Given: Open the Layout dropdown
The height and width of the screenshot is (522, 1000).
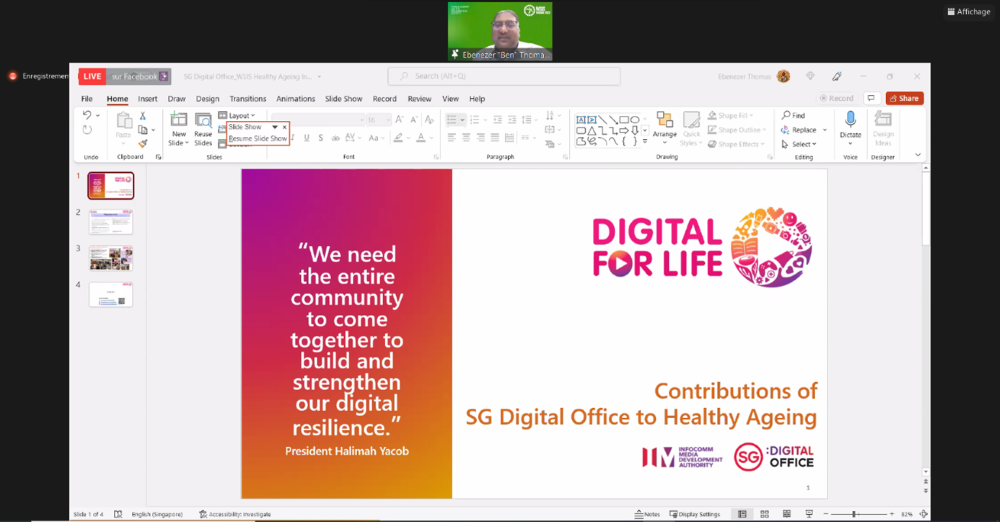Looking at the screenshot, I should click(x=237, y=116).
